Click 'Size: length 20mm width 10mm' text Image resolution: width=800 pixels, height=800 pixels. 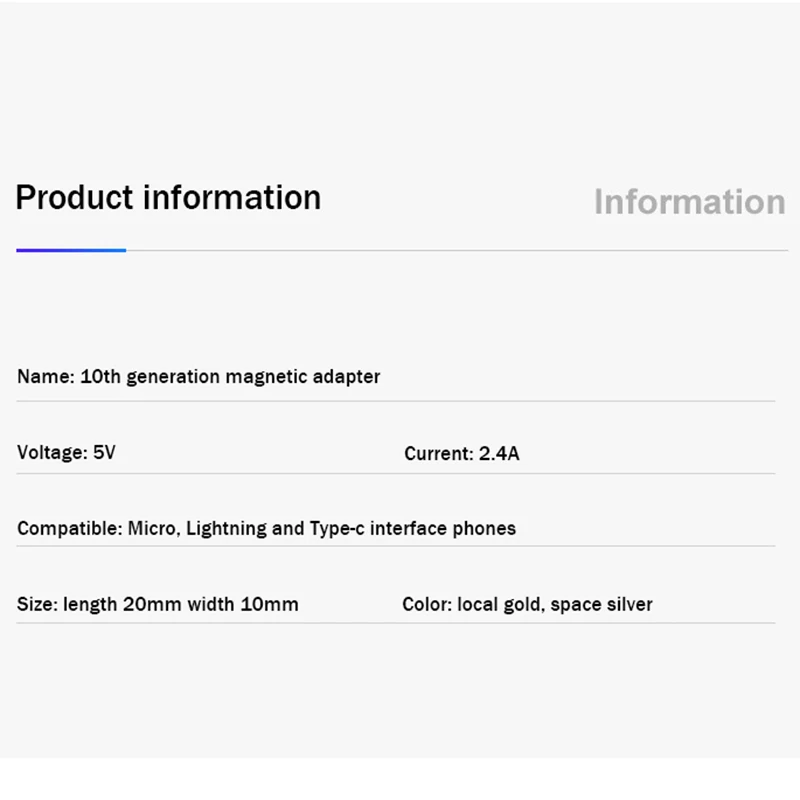tap(158, 605)
